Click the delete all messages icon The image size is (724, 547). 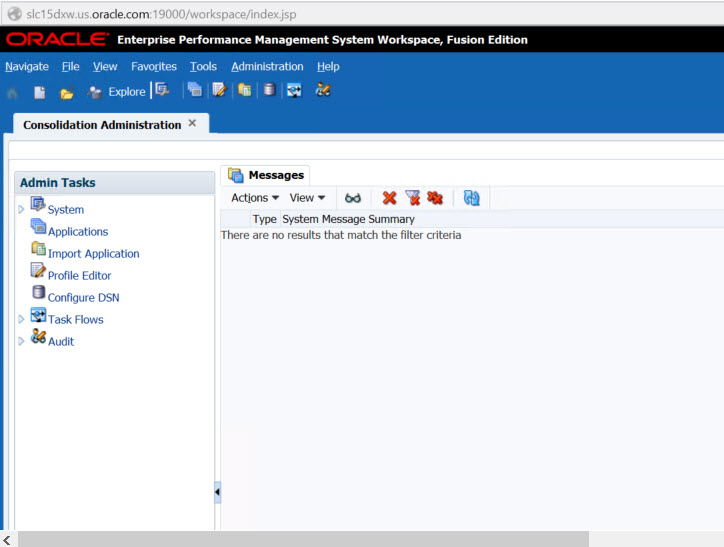tap(435, 198)
